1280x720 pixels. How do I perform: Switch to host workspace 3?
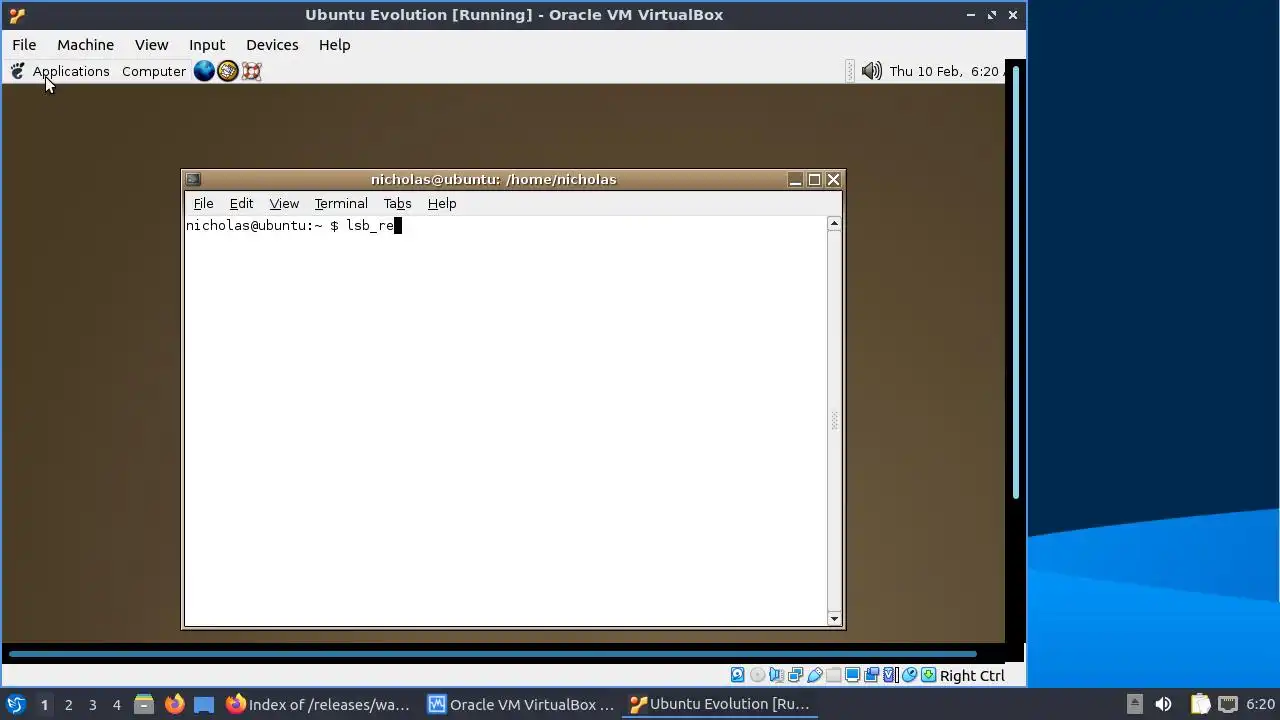92,704
